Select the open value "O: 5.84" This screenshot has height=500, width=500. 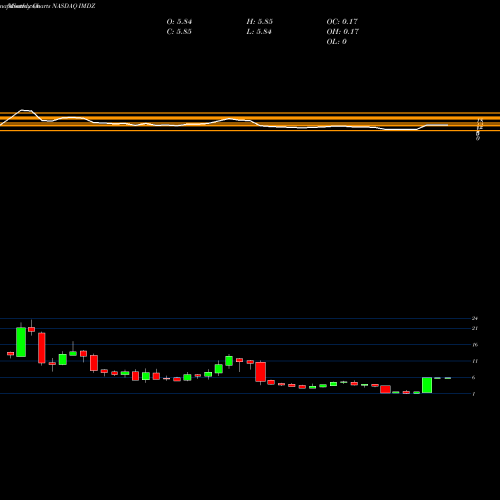pyautogui.click(x=179, y=22)
